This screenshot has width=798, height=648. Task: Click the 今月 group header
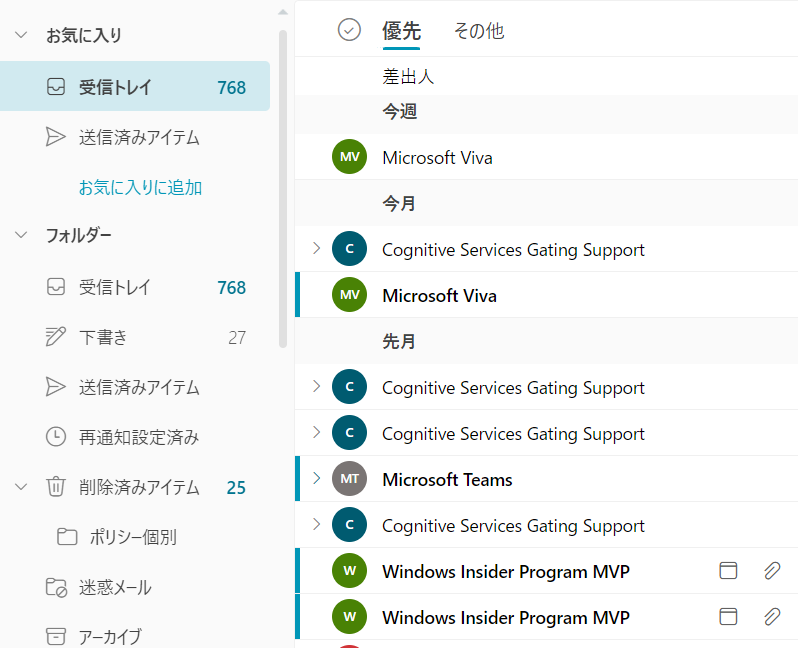click(x=546, y=203)
